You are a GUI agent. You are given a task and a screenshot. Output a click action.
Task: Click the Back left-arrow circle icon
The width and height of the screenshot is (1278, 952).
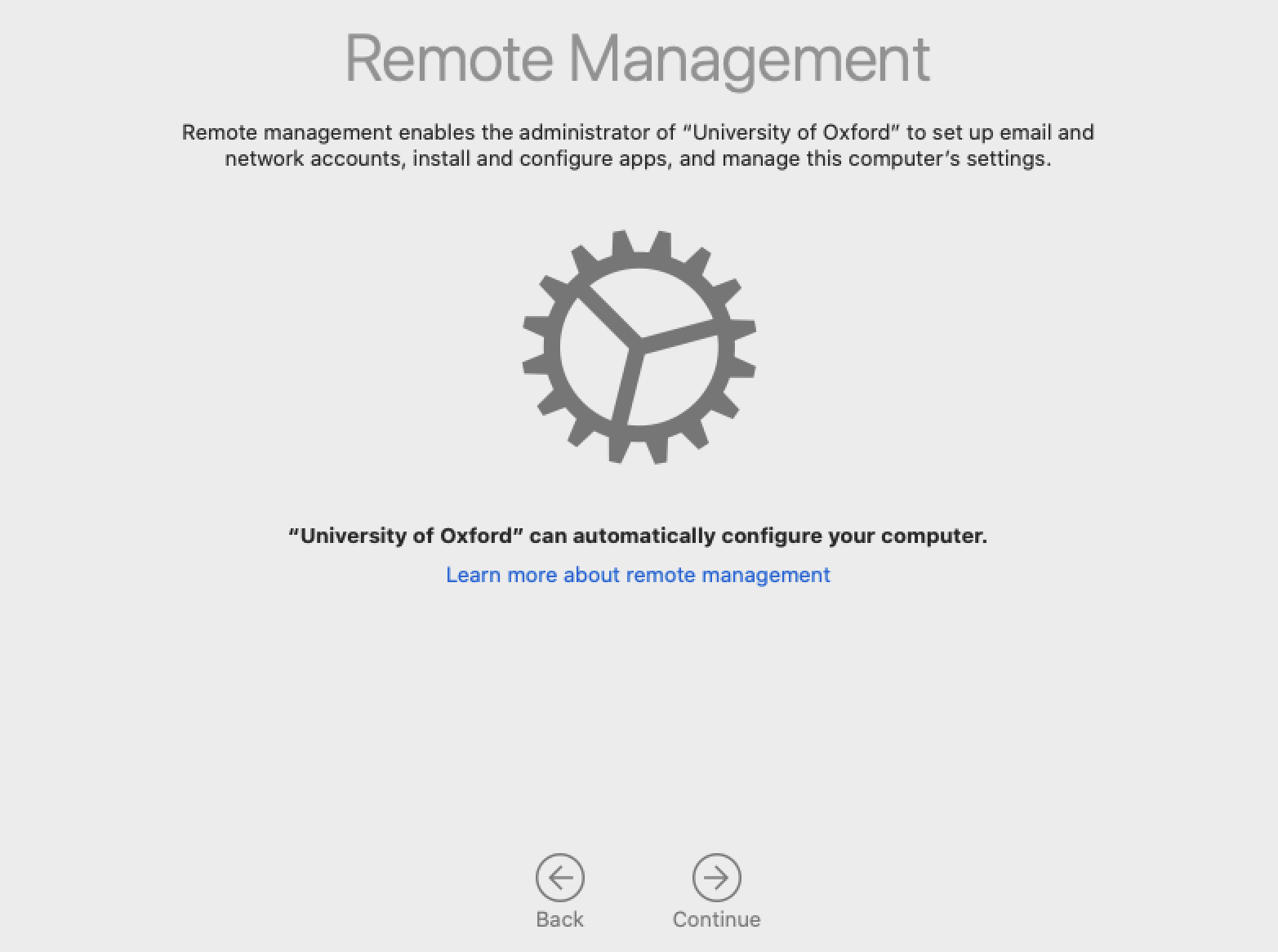[560, 878]
